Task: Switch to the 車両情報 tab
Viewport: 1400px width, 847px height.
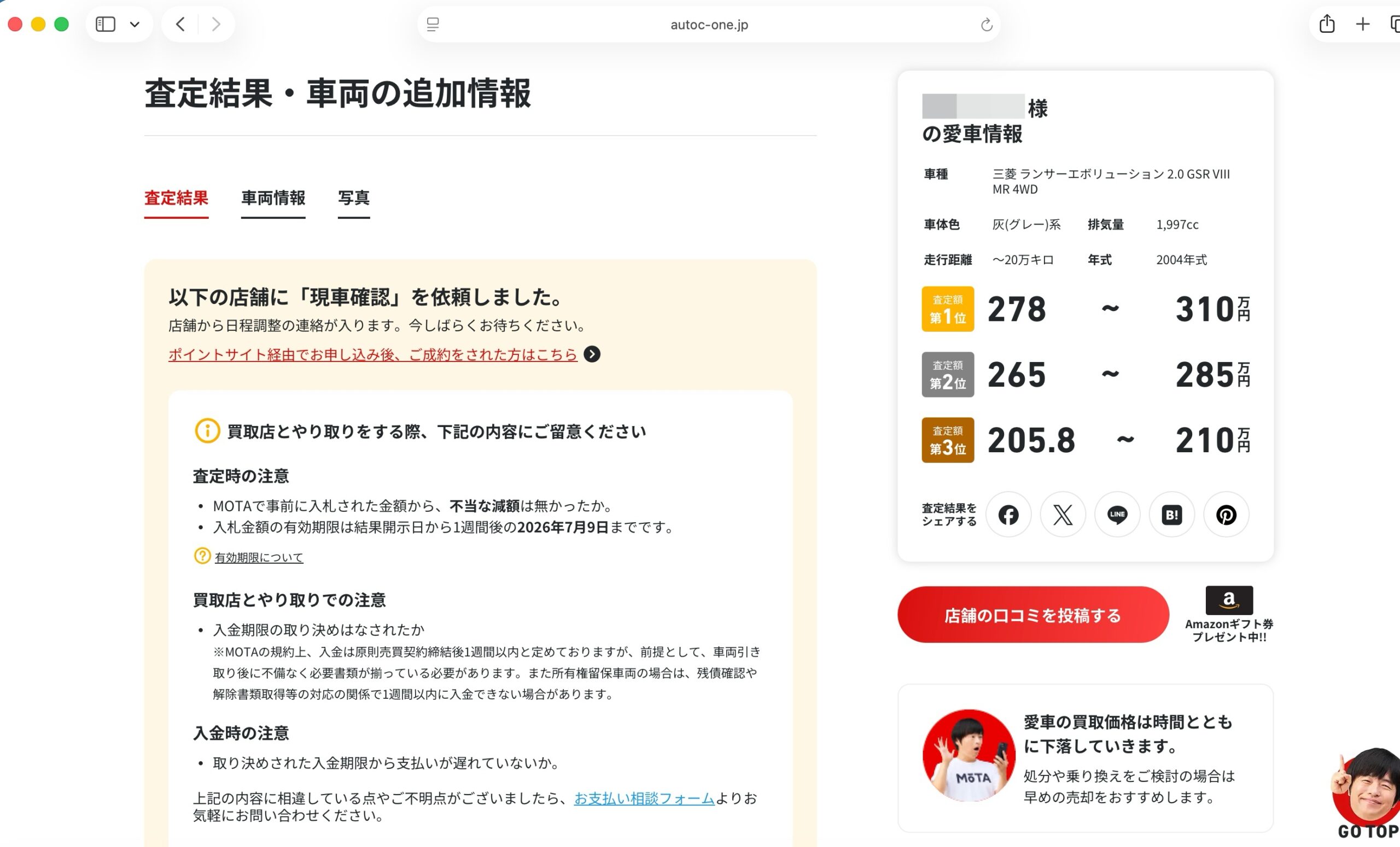Action: coord(273,198)
